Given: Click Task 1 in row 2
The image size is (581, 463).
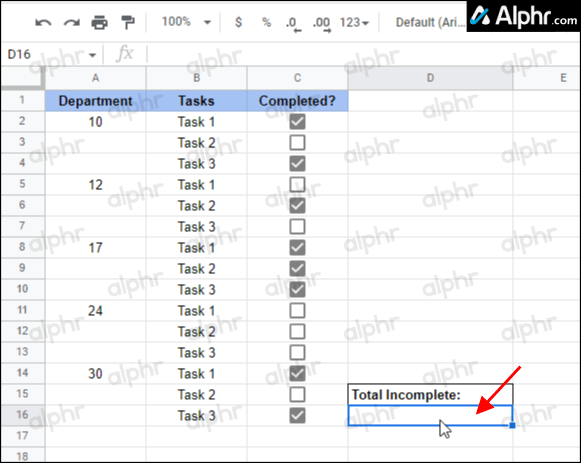Looking at the screenshot, I should [x=196, y=122].
